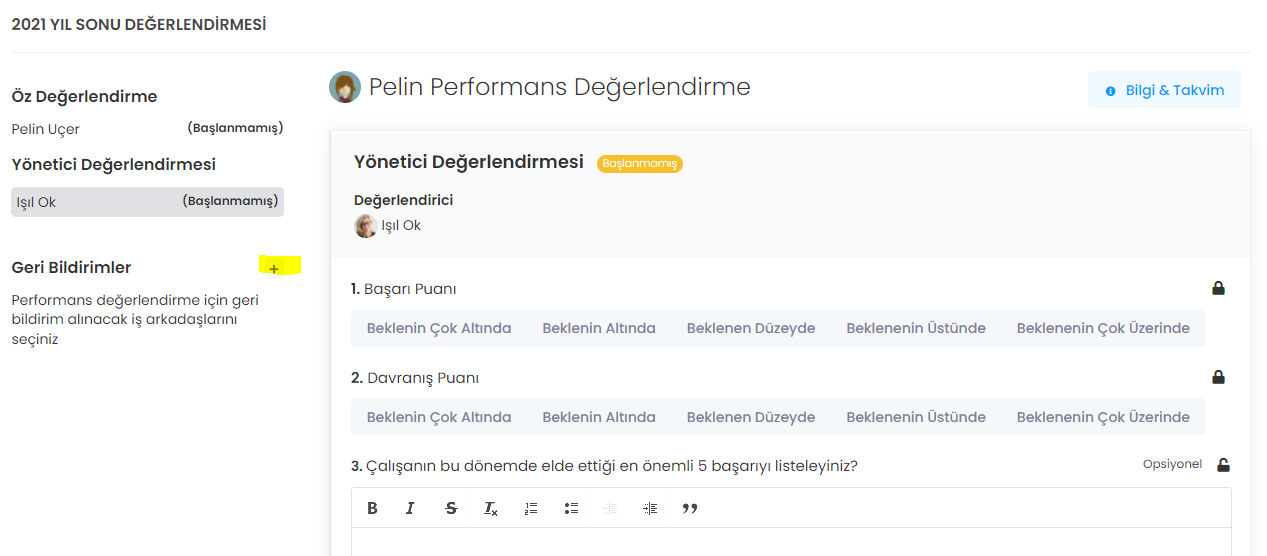Screen dimensions: 1267x556
Task: Toggle the open lock on question 3
Action: 1223,465
